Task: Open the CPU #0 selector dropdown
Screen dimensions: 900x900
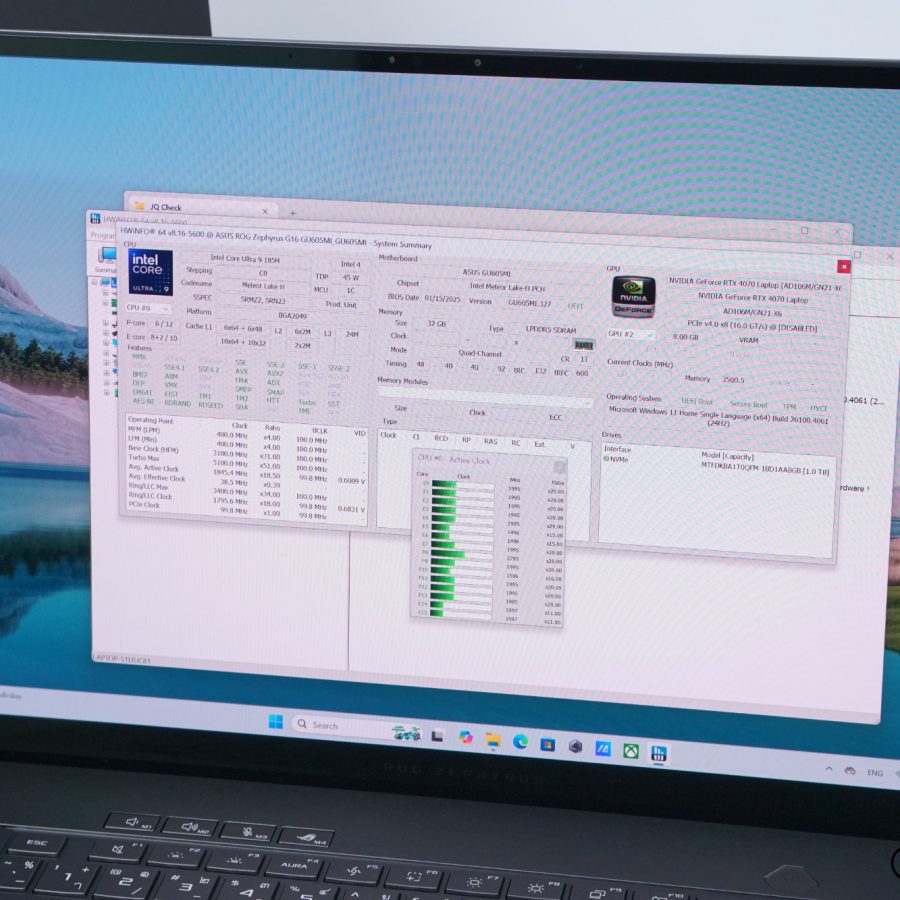Action: point(148,308)
